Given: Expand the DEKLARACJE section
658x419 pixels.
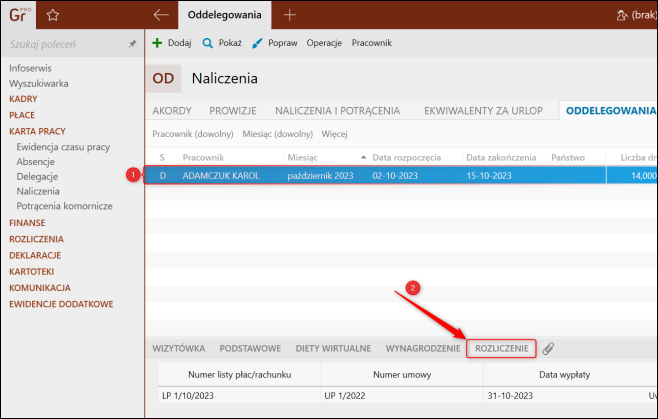Looking at the screenshot, I should point(35,255).
